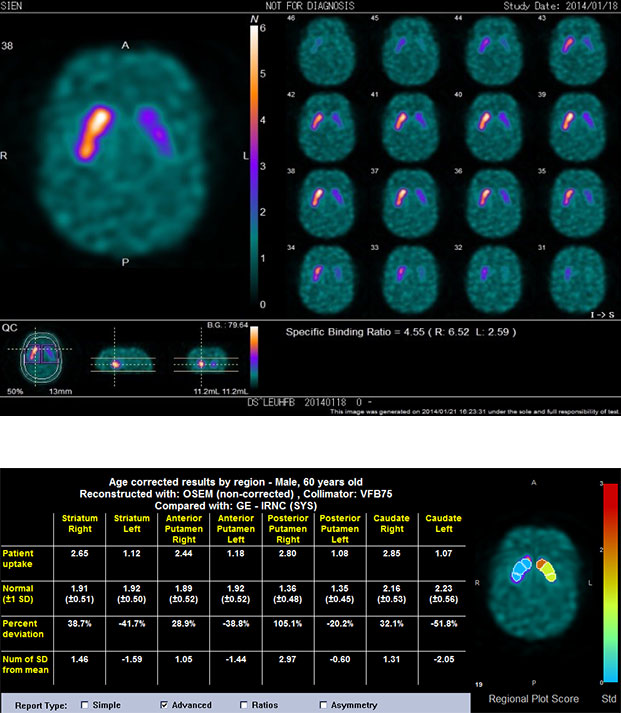Click Anterior Putamen Right column header
This screenshot has width=621, height=713.
[x=184, y=529]
